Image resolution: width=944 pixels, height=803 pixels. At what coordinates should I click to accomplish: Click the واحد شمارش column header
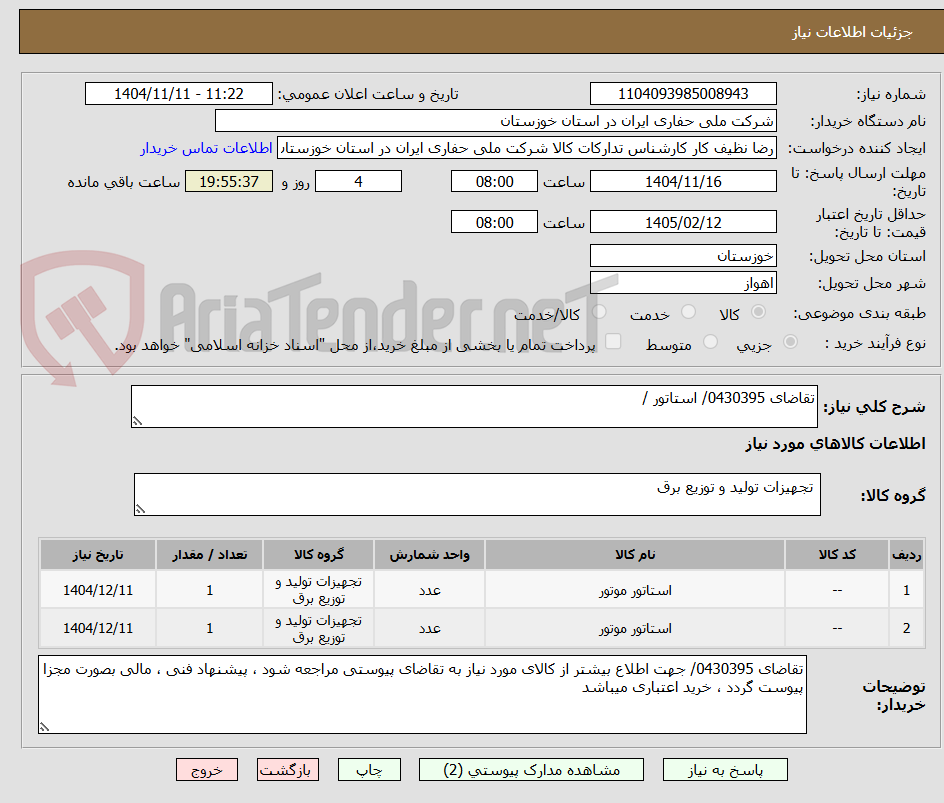[x=429, y=554]
